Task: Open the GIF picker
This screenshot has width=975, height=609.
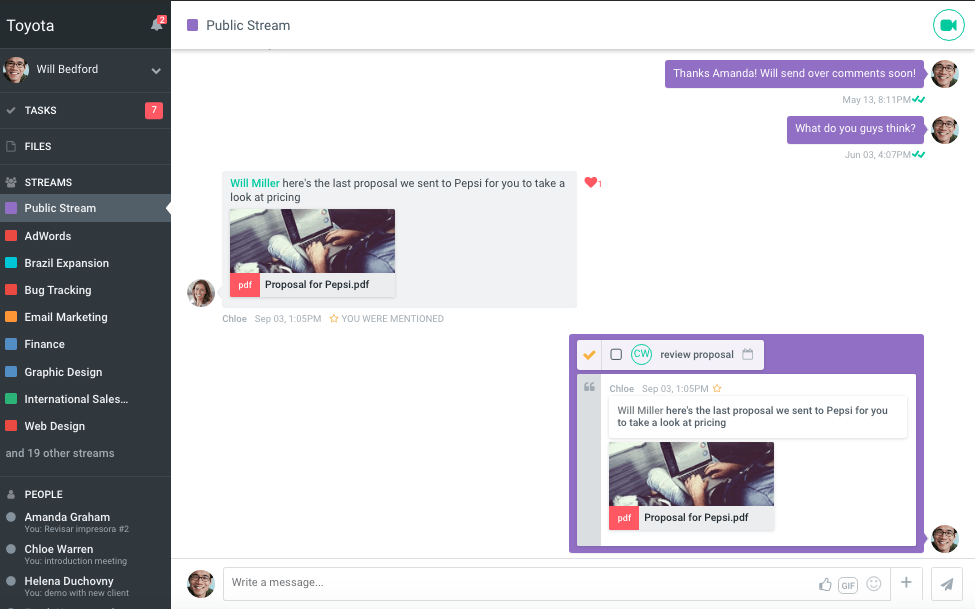Action: click(x=848, y=585)
